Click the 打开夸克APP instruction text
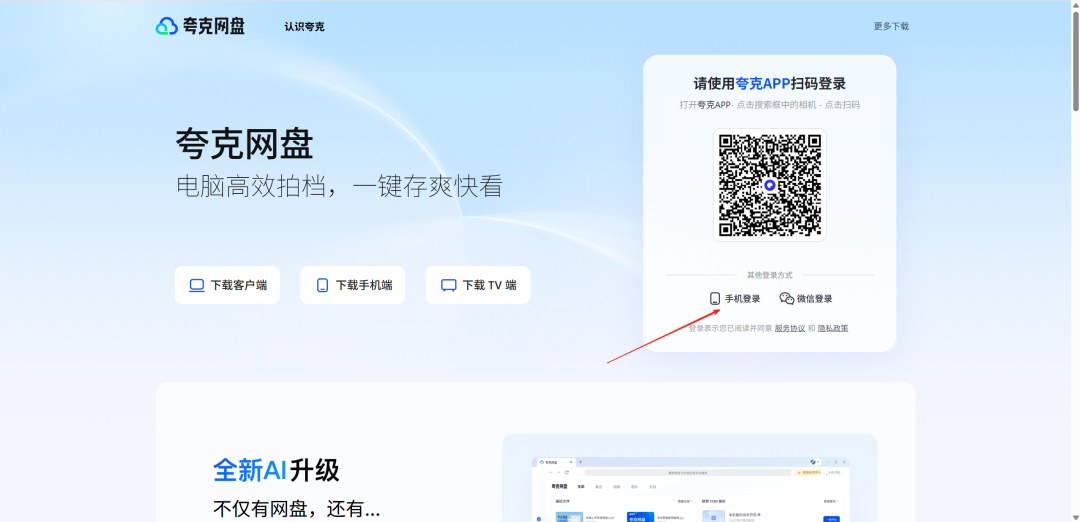Viewport: 1080px width, 522px height. coord(770,105)
